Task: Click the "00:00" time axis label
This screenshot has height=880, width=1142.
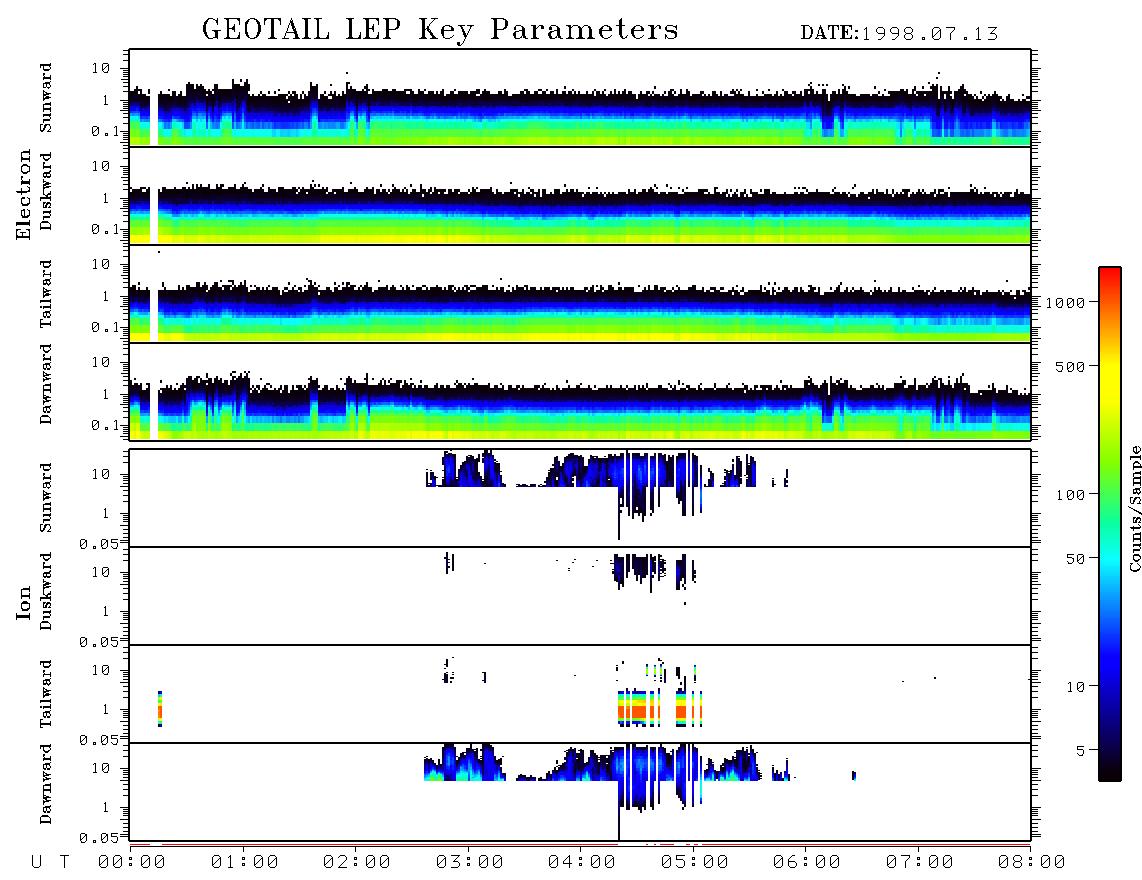Action: [132, 863]
